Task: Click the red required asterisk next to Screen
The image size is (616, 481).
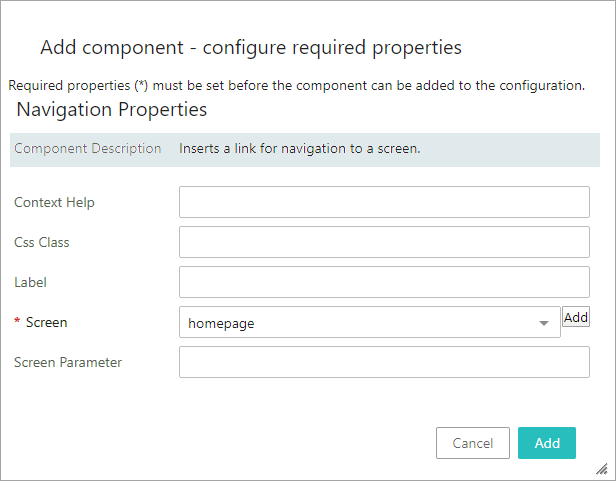Action: pyautogui.click(x=17, y=323)
